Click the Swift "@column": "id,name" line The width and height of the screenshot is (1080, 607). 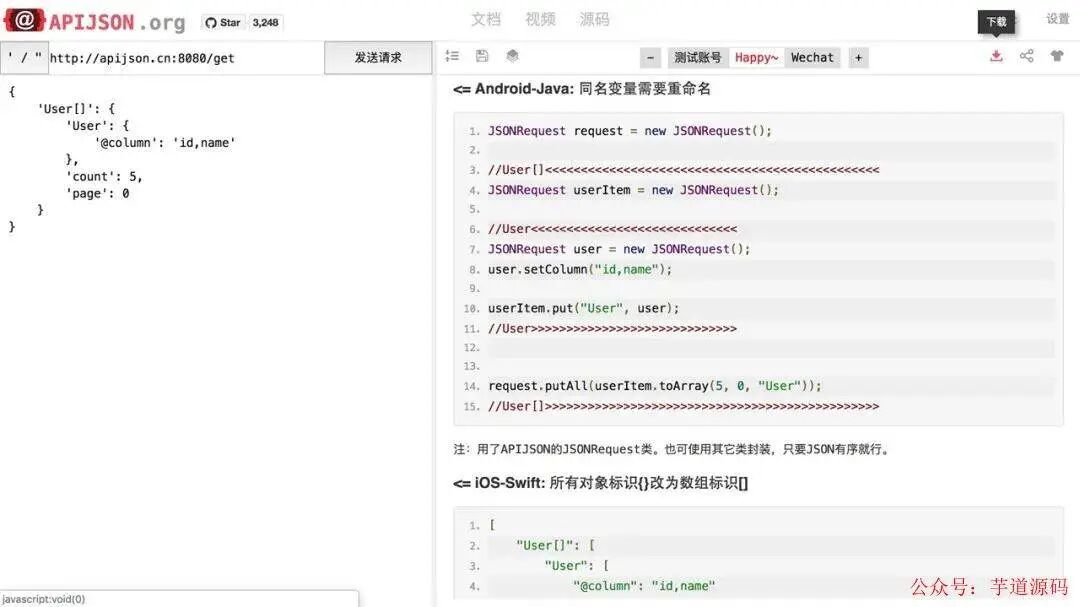(x=644, y=586)
